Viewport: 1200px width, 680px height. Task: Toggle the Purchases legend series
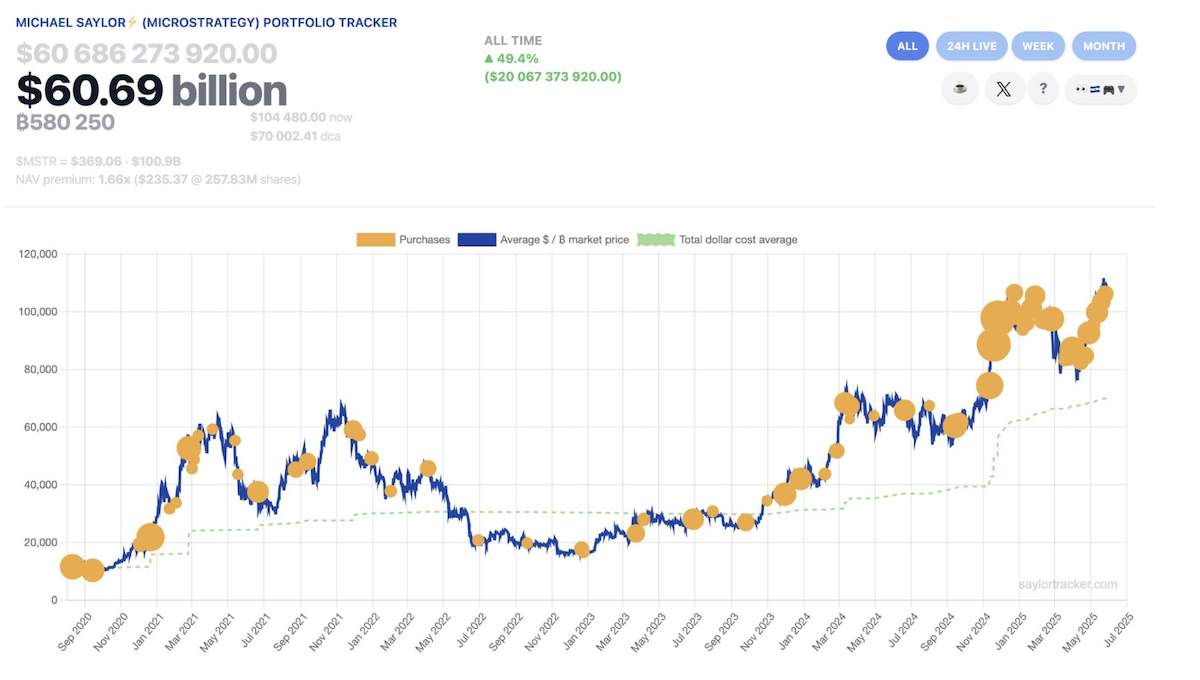tap(403, 240)
